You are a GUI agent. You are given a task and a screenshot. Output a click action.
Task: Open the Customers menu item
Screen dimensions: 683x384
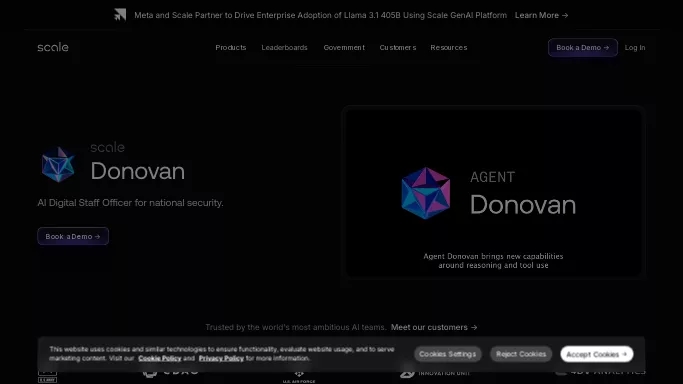point(398,47)
